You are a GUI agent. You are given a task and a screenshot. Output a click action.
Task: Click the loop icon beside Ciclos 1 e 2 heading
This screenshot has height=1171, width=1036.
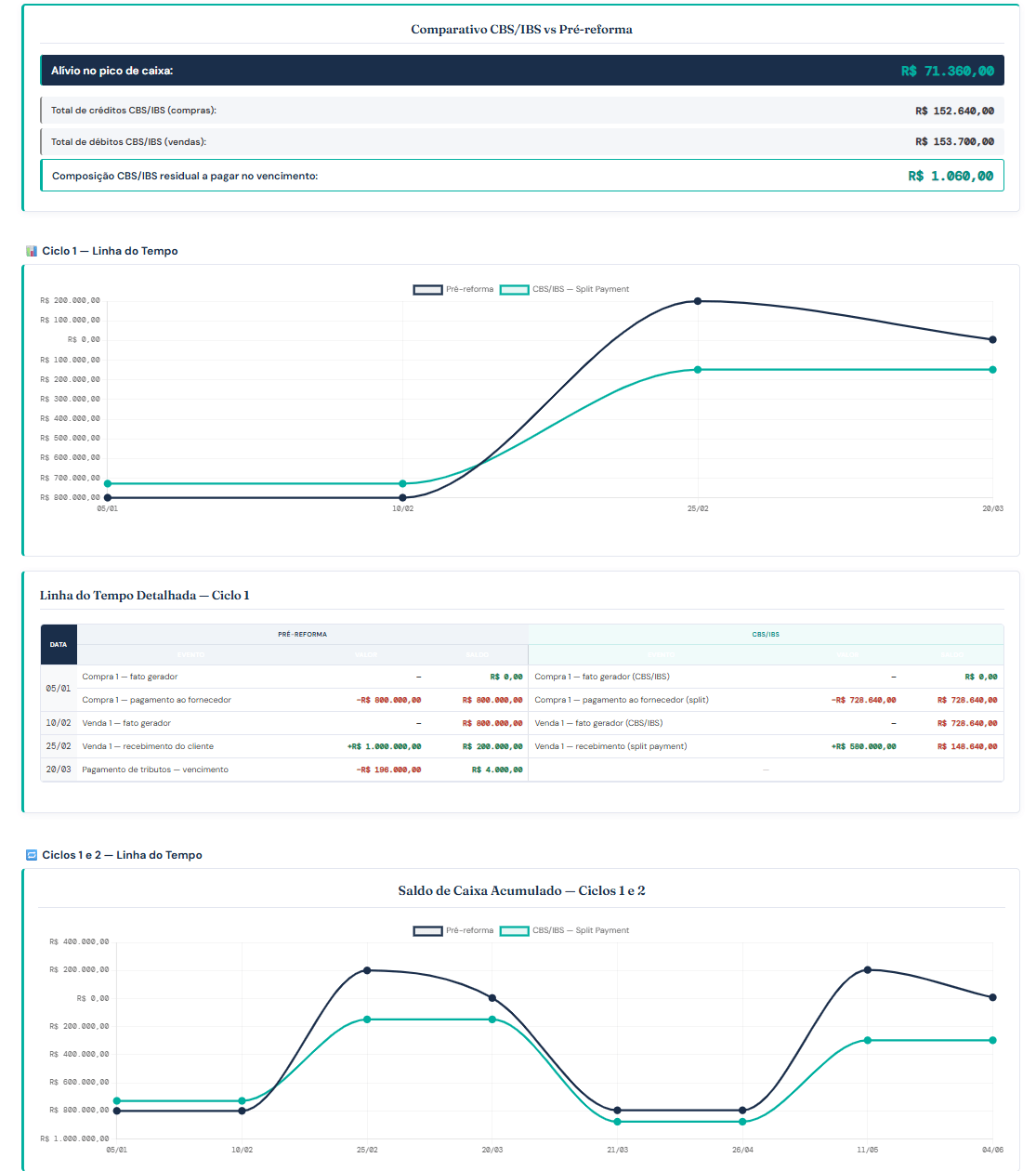click(32, 855)
